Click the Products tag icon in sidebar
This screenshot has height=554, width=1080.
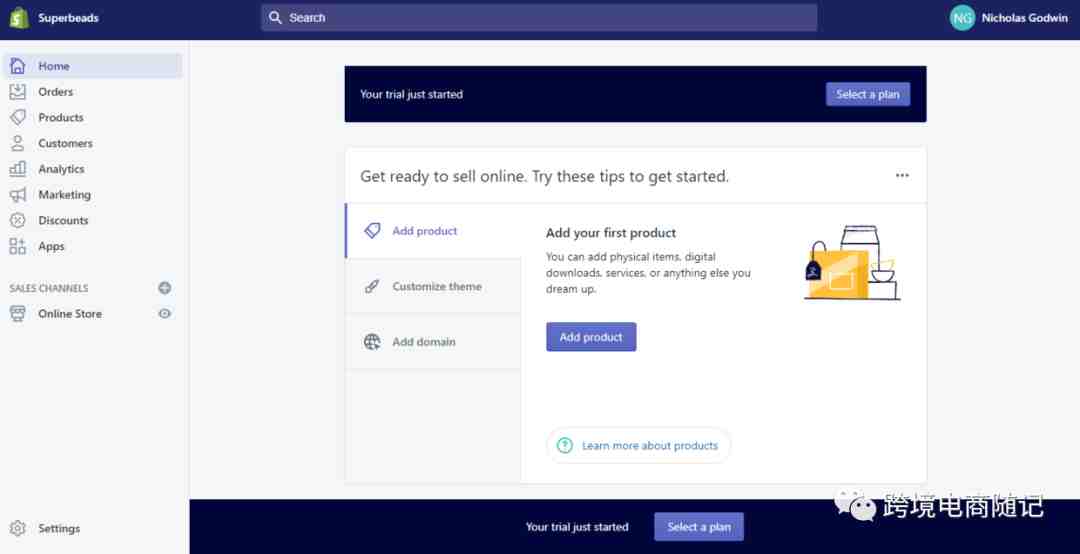coord(18,117)
